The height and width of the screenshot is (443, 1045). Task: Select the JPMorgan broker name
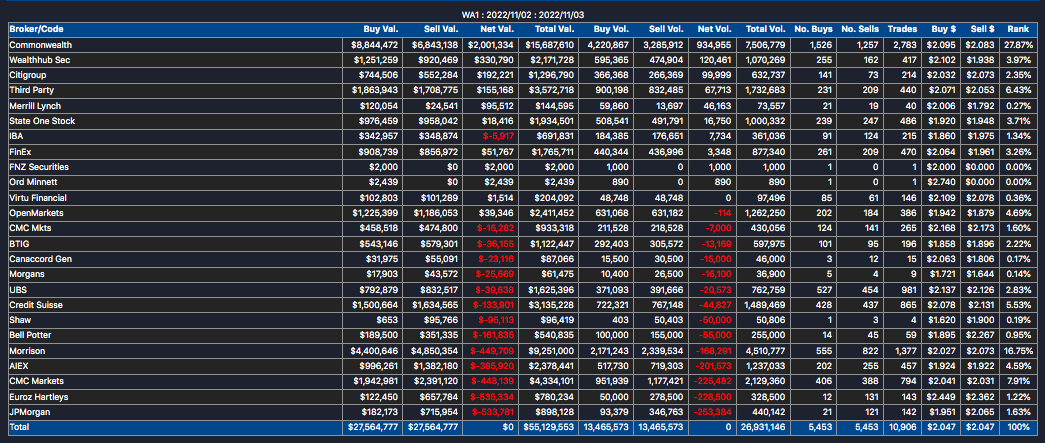[30, 412]
